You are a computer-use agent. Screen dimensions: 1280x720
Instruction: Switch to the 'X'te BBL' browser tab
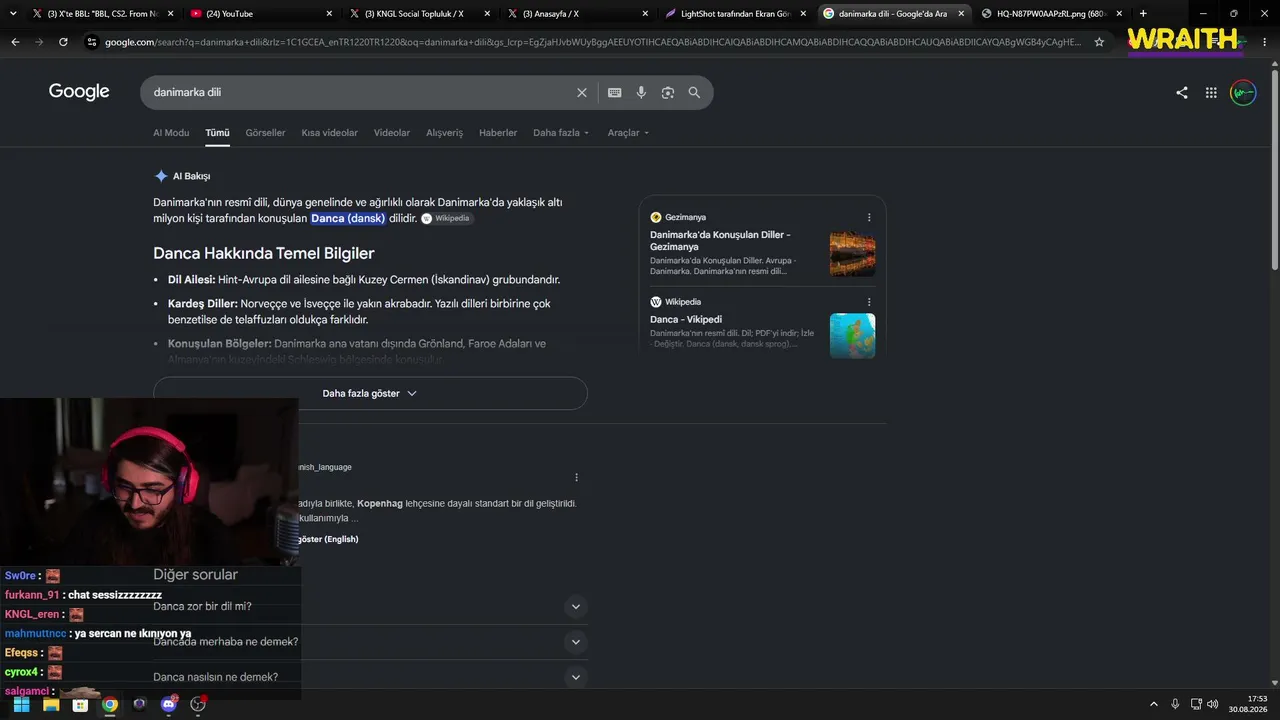pos(104,14)
